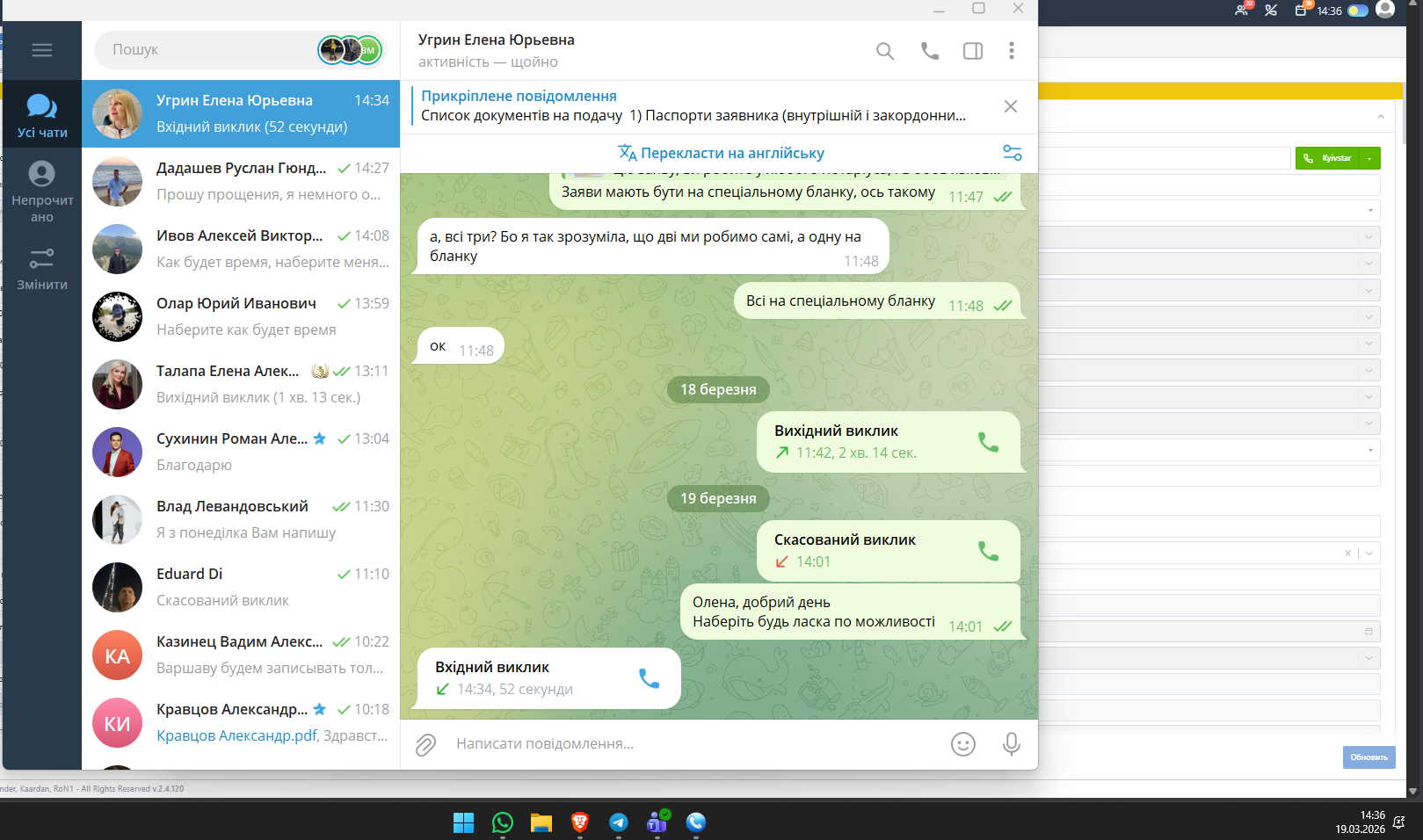The width and height of the screenshot is (1423, 840).
Task: Open the Windows Start menu
Action: tap(463, 822)
